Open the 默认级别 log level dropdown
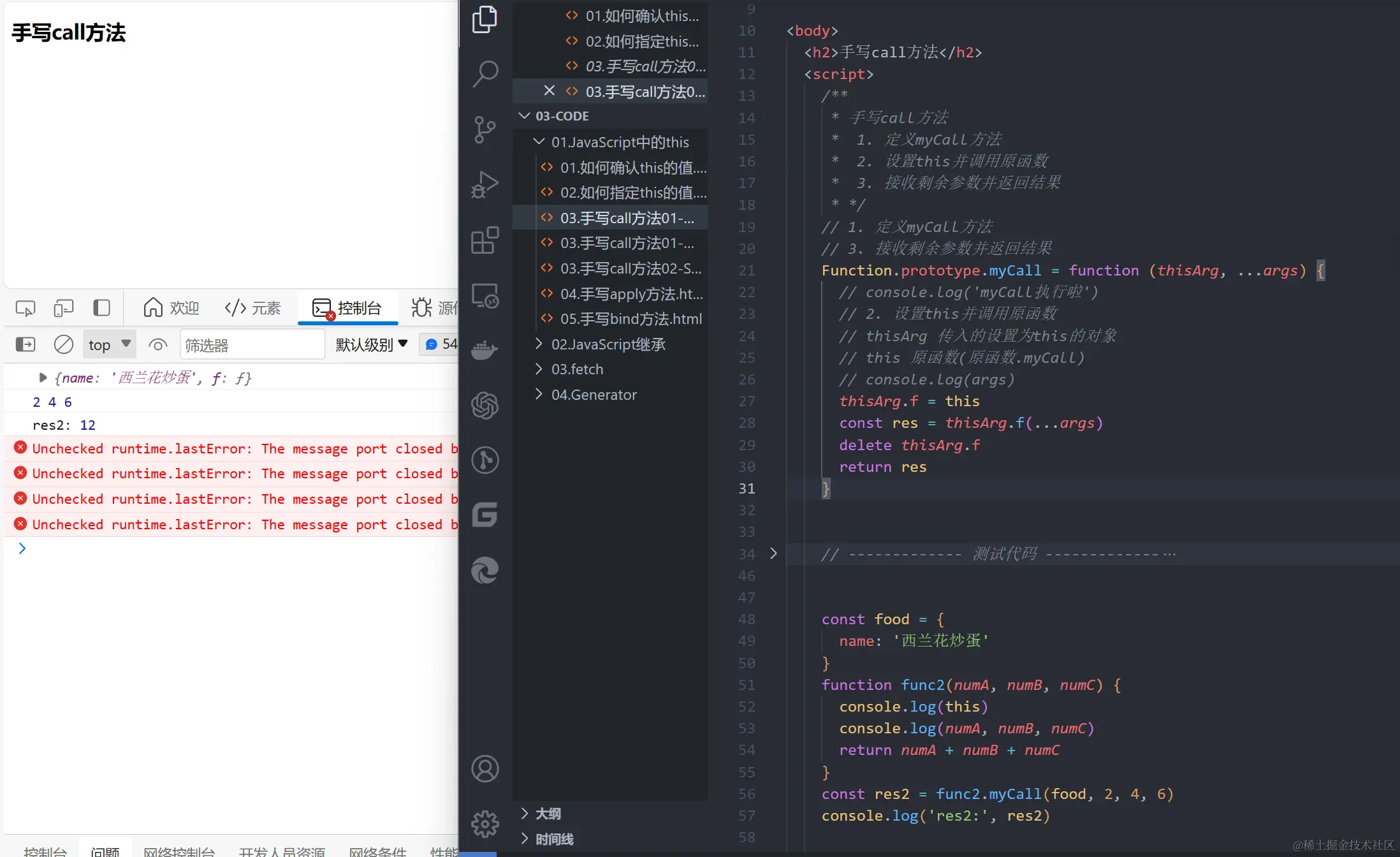The image size is (1400, 857). click(x=371, y=345)
